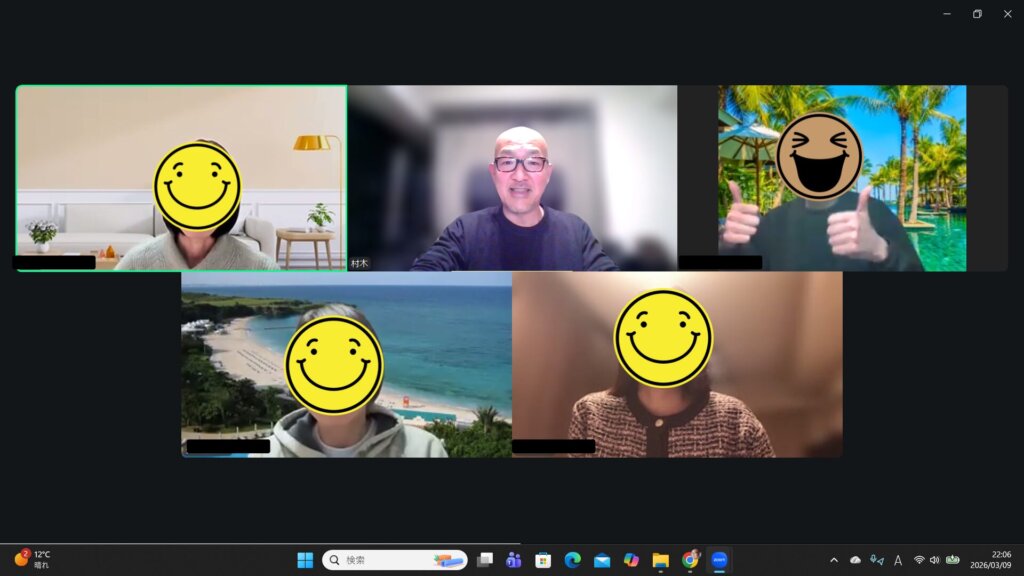The image size is (1024, 576).
Task: Click the Zoom taskbar icon
Action: pyautogui.click(x=719, y=560)
